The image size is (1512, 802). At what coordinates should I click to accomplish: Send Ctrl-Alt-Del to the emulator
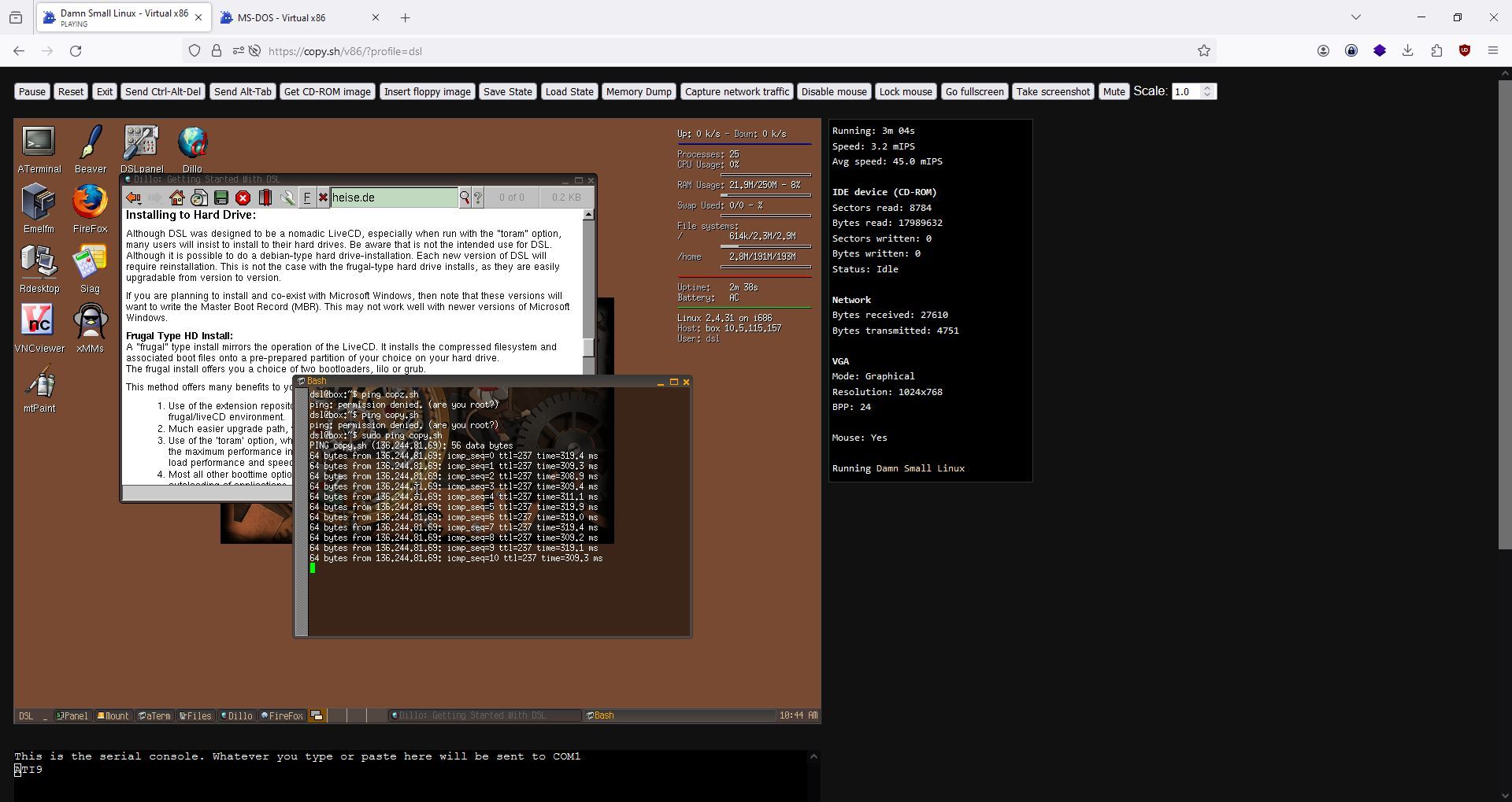[x=163, y=92]
